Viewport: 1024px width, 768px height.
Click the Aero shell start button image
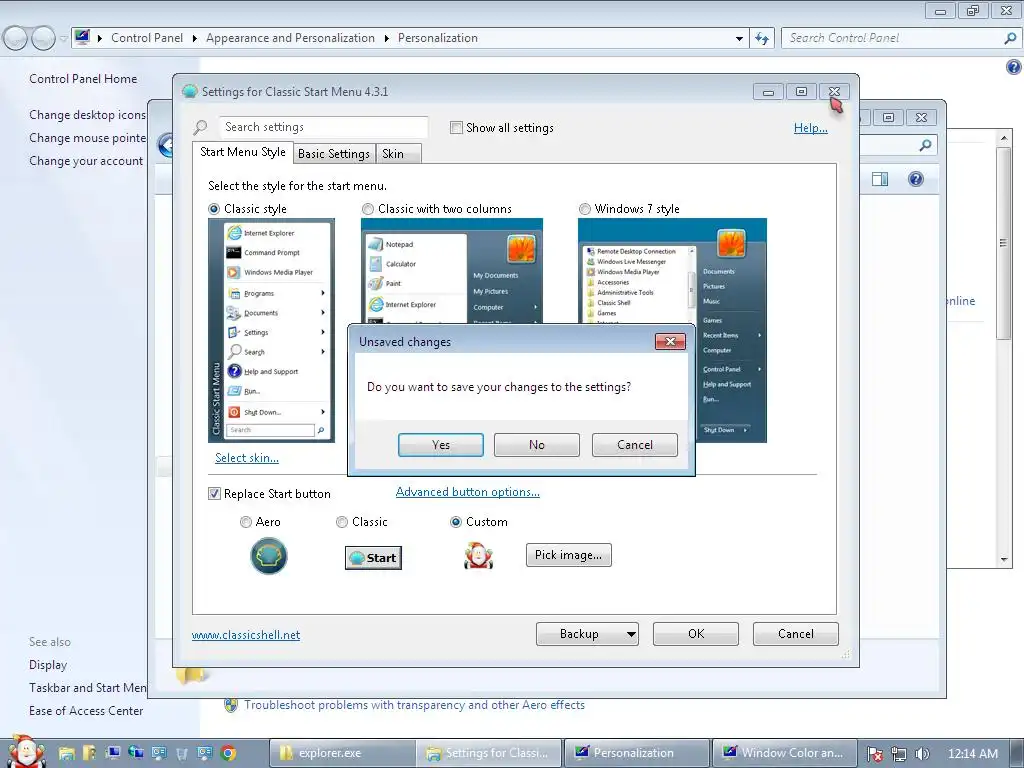tap(268, 556)
